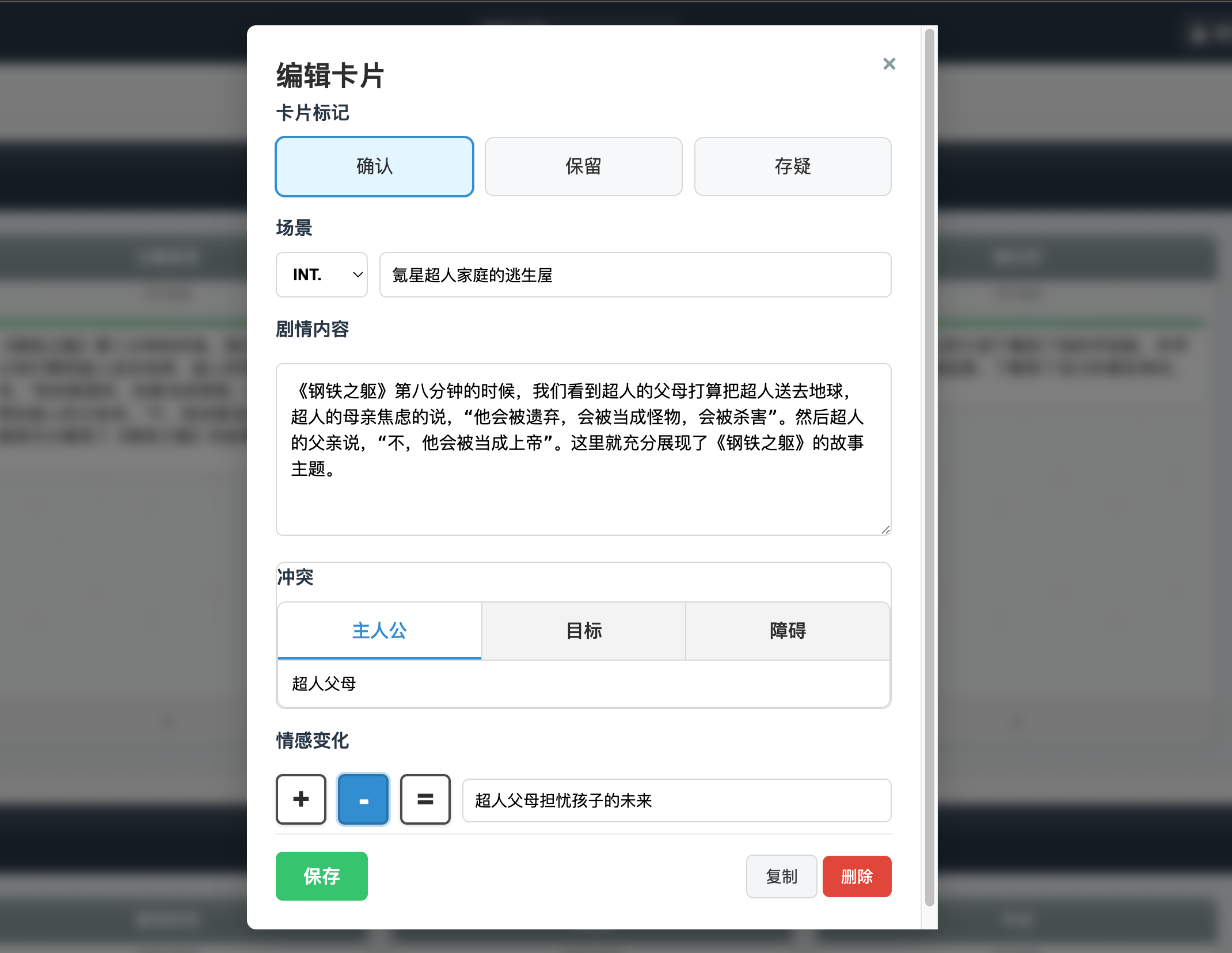Click the green 保存 save button
The height and width of the screenshot is (953, 1232).
click(321, 876)
